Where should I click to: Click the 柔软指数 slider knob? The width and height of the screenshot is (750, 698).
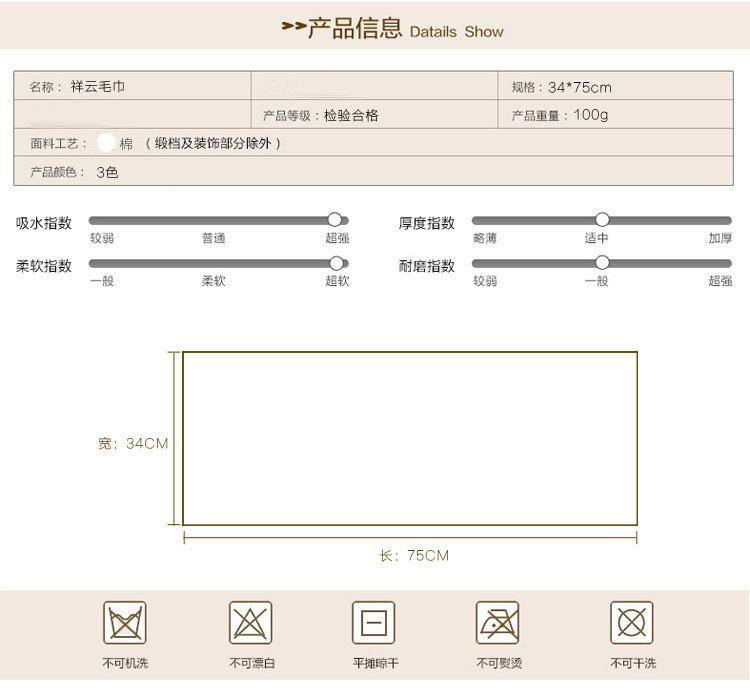tap(337, 263)
